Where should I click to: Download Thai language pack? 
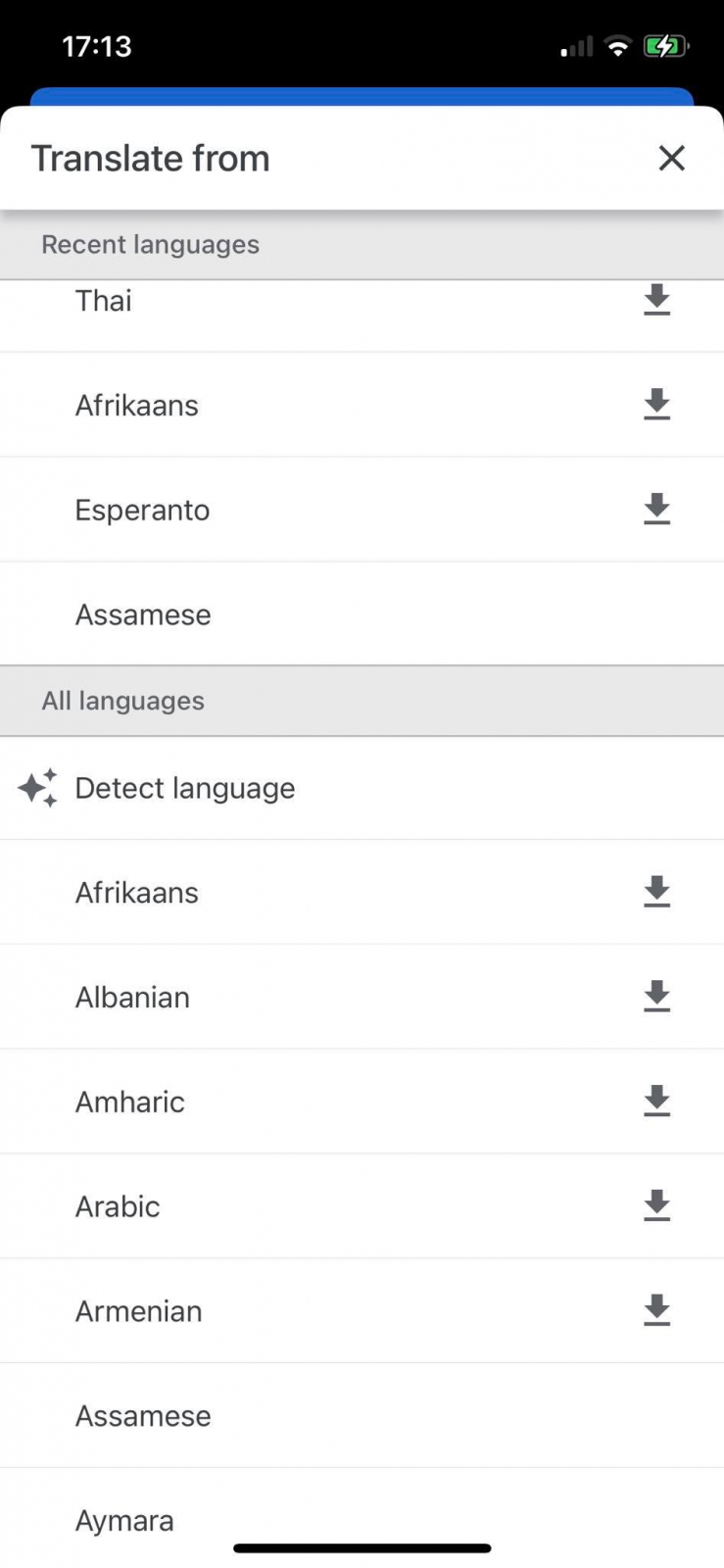pyautogui.click(x=656, y=300)
